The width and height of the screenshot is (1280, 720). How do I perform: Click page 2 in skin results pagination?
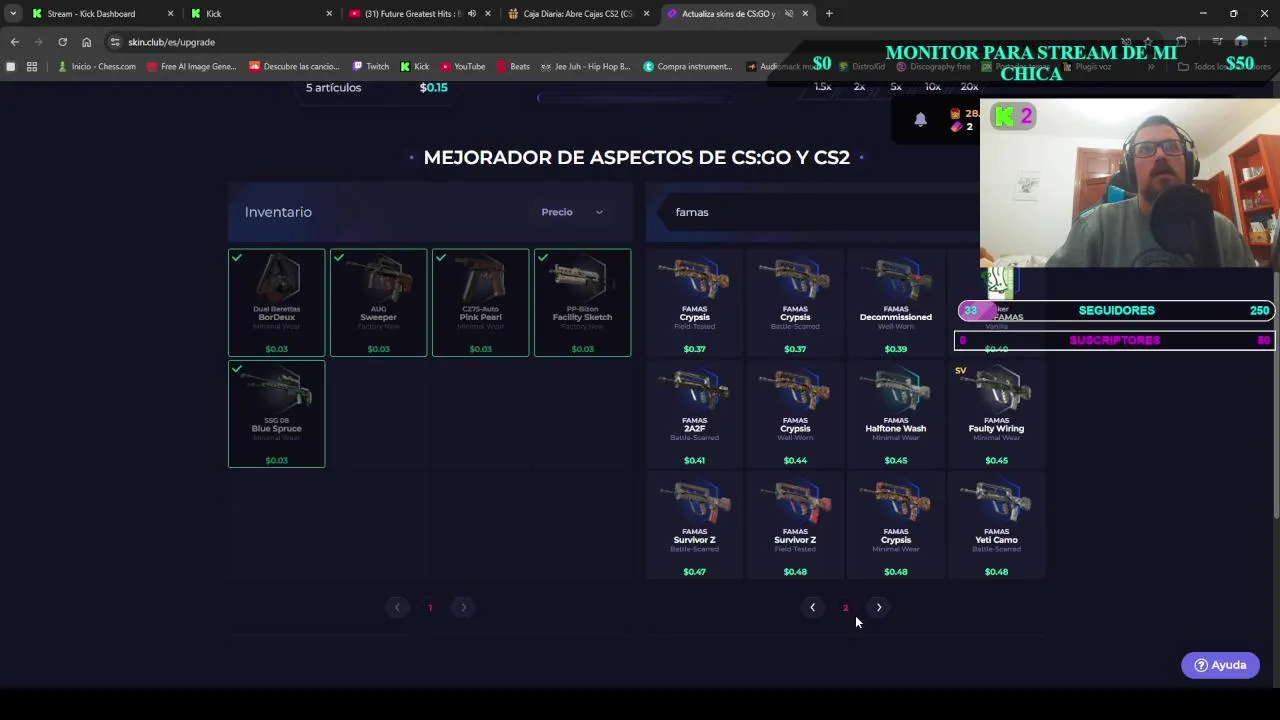(x=845, y=608)
